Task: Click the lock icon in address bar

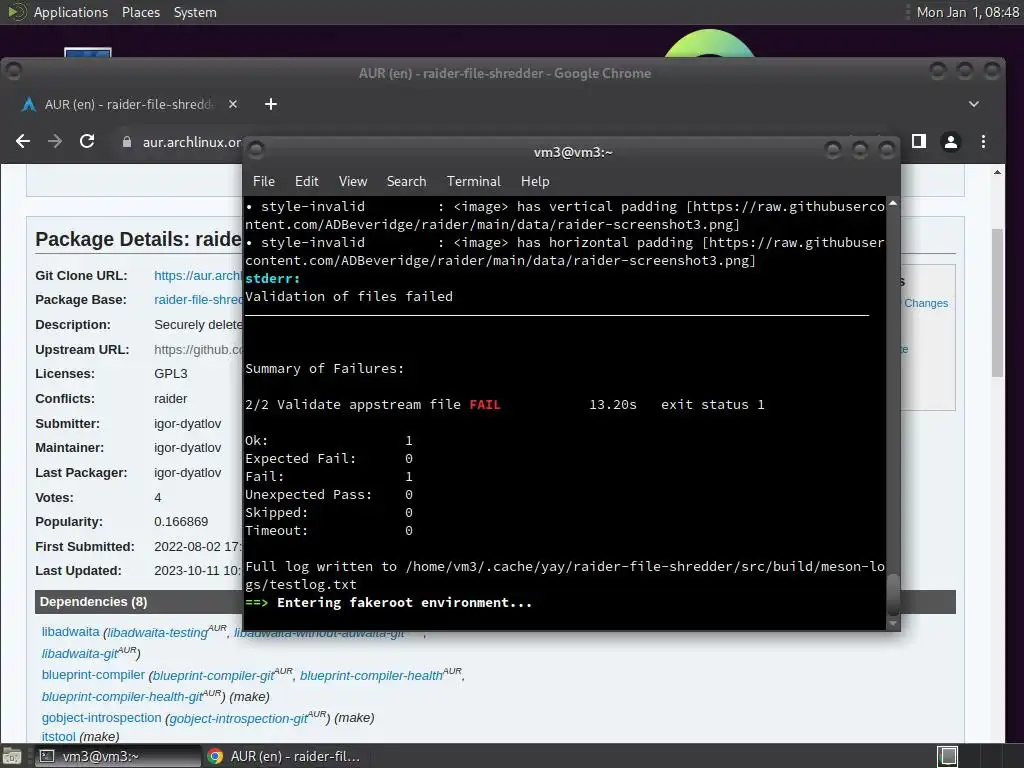Action: pos(127,142)
